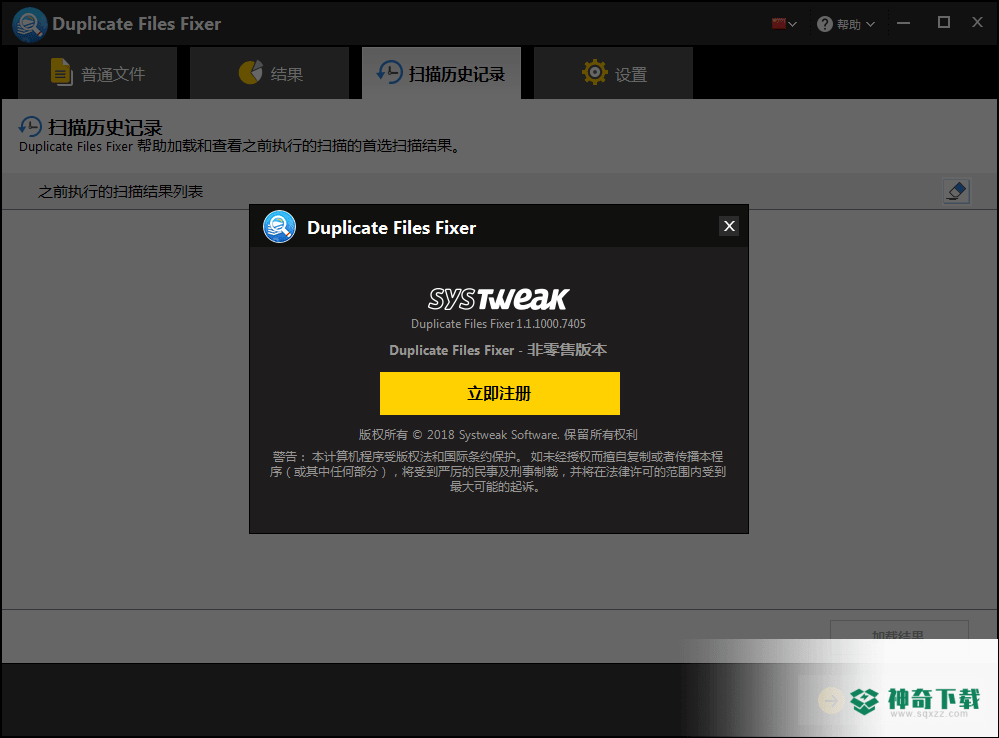Open the 普通文件 tab

coord(97,73)
